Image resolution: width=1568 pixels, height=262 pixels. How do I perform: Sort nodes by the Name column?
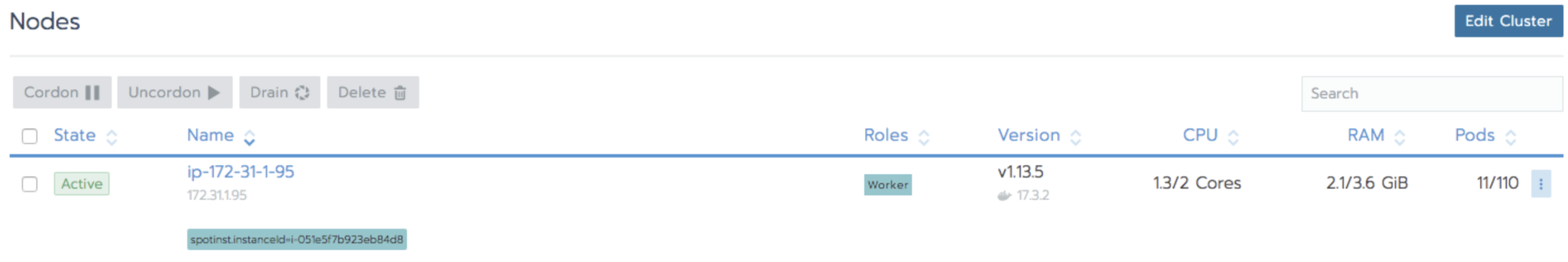point(211,135)
